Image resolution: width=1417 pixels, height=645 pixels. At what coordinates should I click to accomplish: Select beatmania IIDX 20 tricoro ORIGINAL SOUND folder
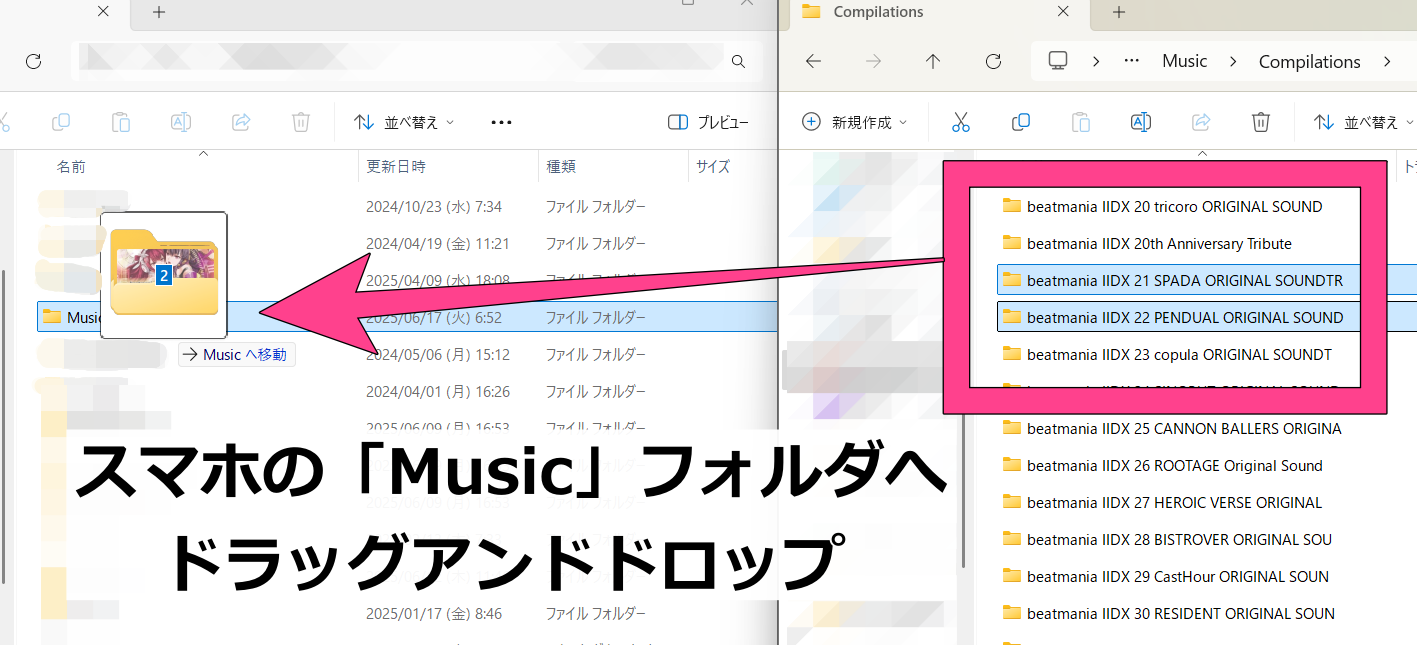click(1173, 206)
